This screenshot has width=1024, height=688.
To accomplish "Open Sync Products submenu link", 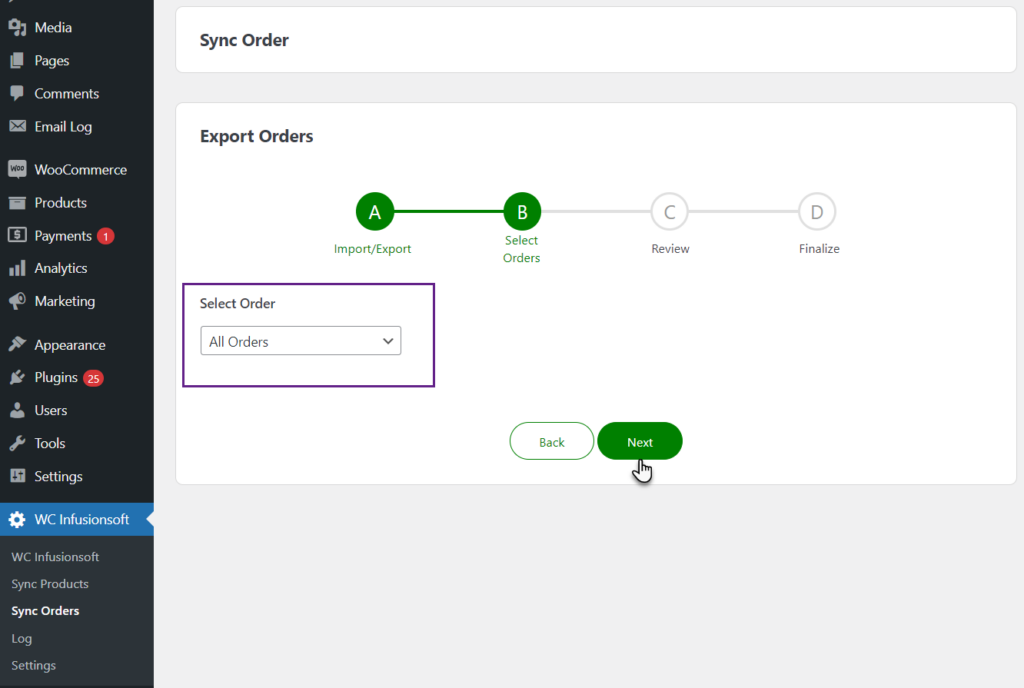I will coord(50,584).
